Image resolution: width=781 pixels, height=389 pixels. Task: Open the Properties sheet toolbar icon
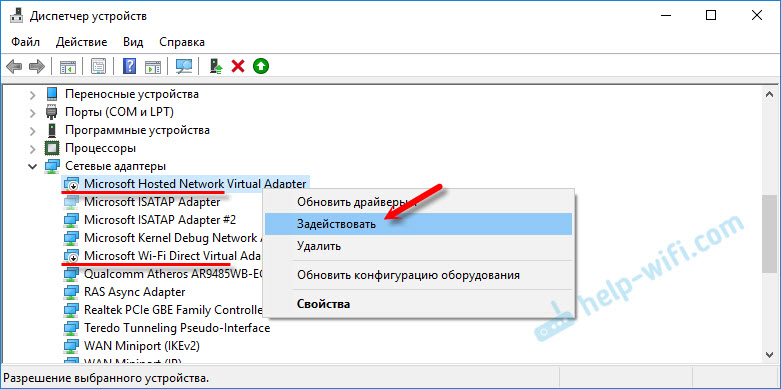[99, 66]
